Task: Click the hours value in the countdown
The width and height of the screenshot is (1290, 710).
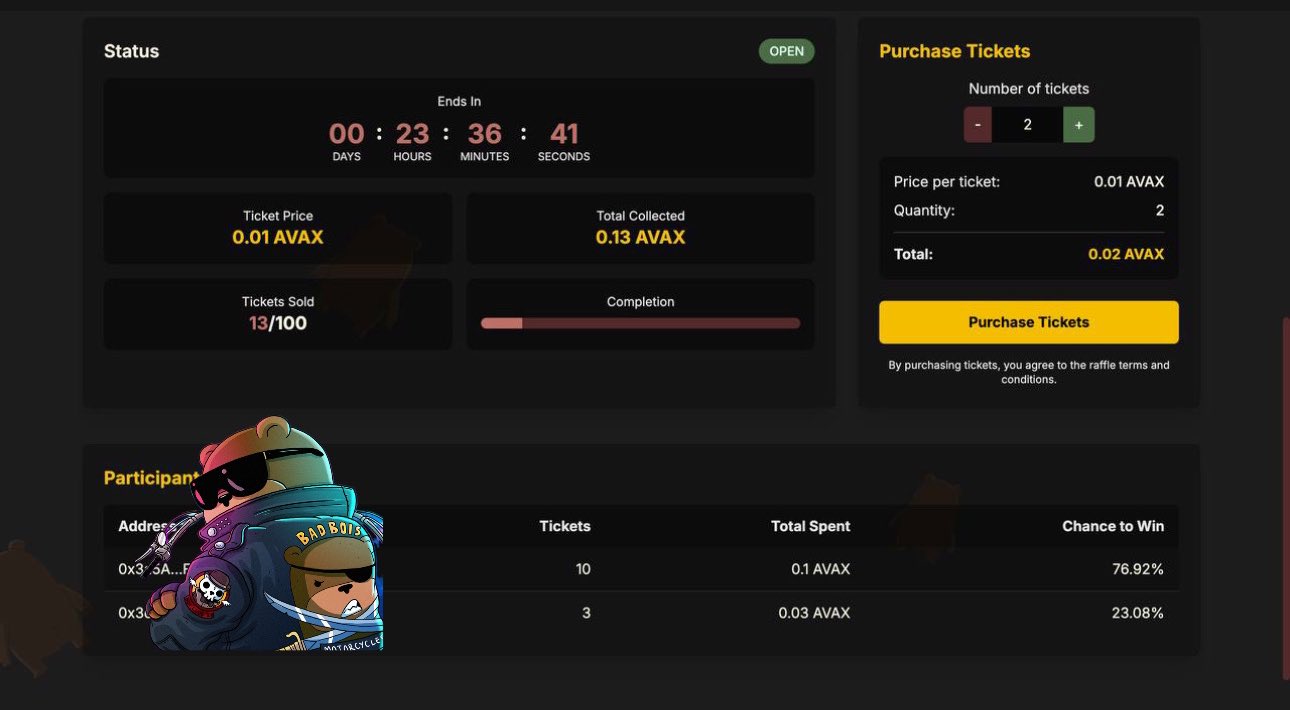Action: pos(412,134)
